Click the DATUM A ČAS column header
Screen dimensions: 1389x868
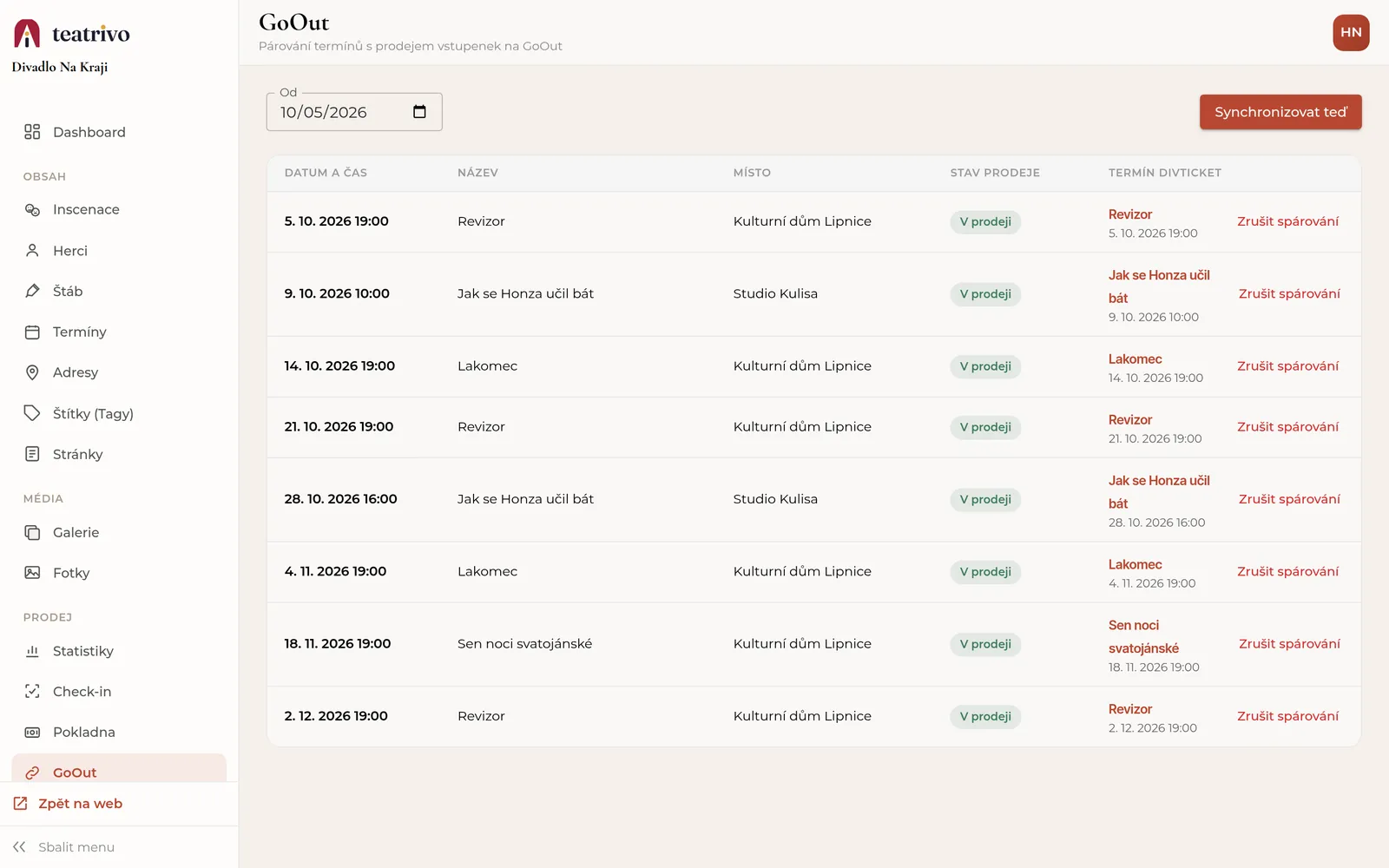pos(326,173)
